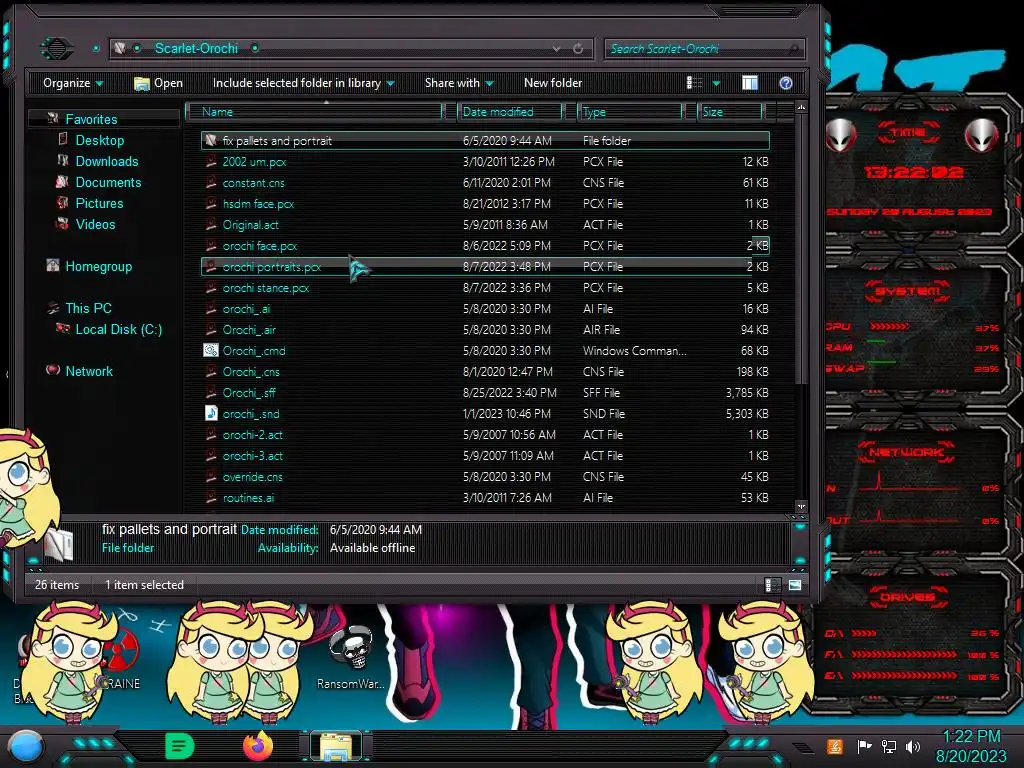Open Videos in the navigation pane
The height and width of the screenshot is (768, 1024).
(95, 224)
